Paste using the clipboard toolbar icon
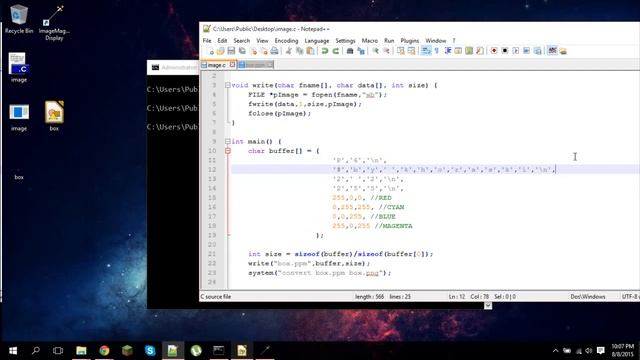The image size is (640, 360). coord(310,51)
